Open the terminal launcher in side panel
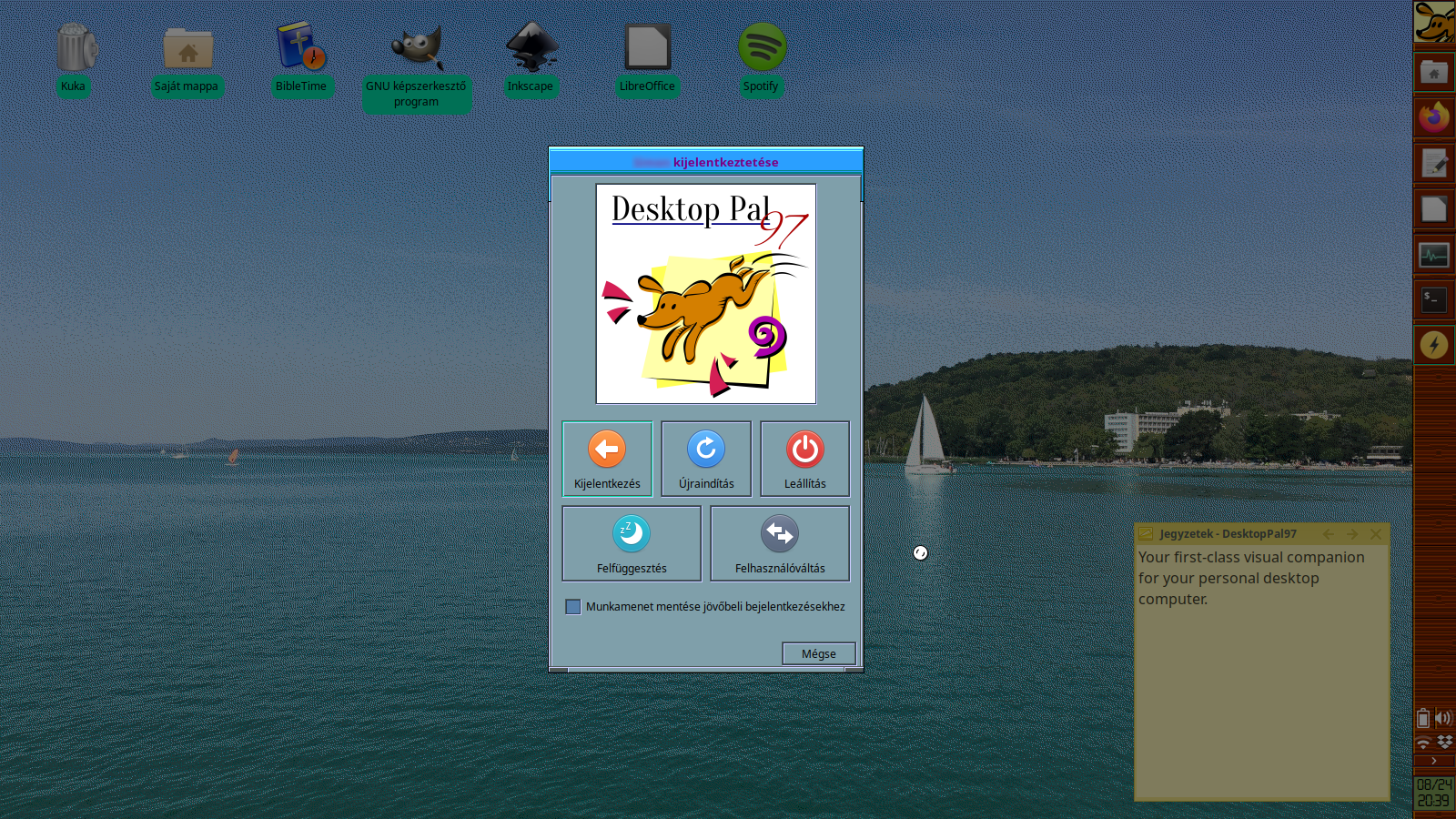1456x819 pixels. [1434, 299]
